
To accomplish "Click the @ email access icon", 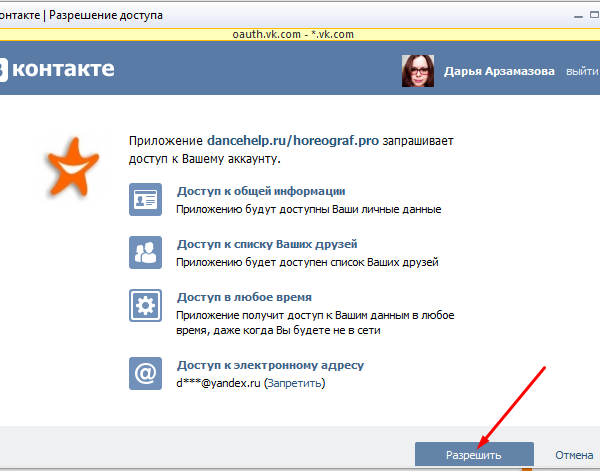I will tap(145, 373).
